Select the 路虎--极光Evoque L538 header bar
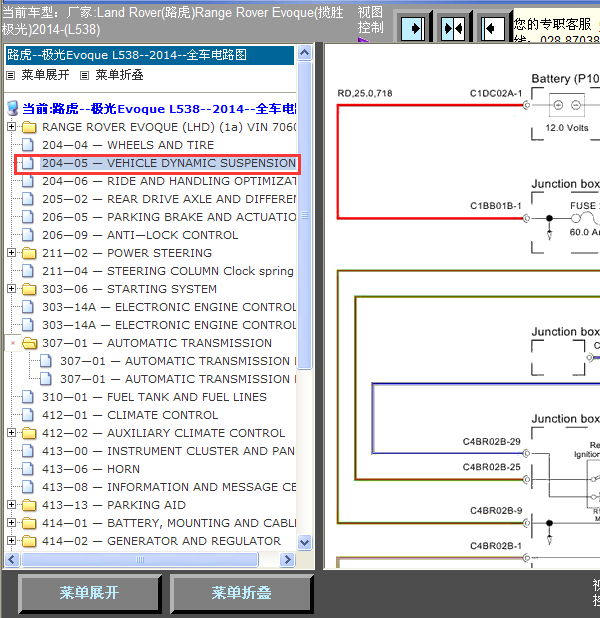The image size is (600, 618). (150, 55)
